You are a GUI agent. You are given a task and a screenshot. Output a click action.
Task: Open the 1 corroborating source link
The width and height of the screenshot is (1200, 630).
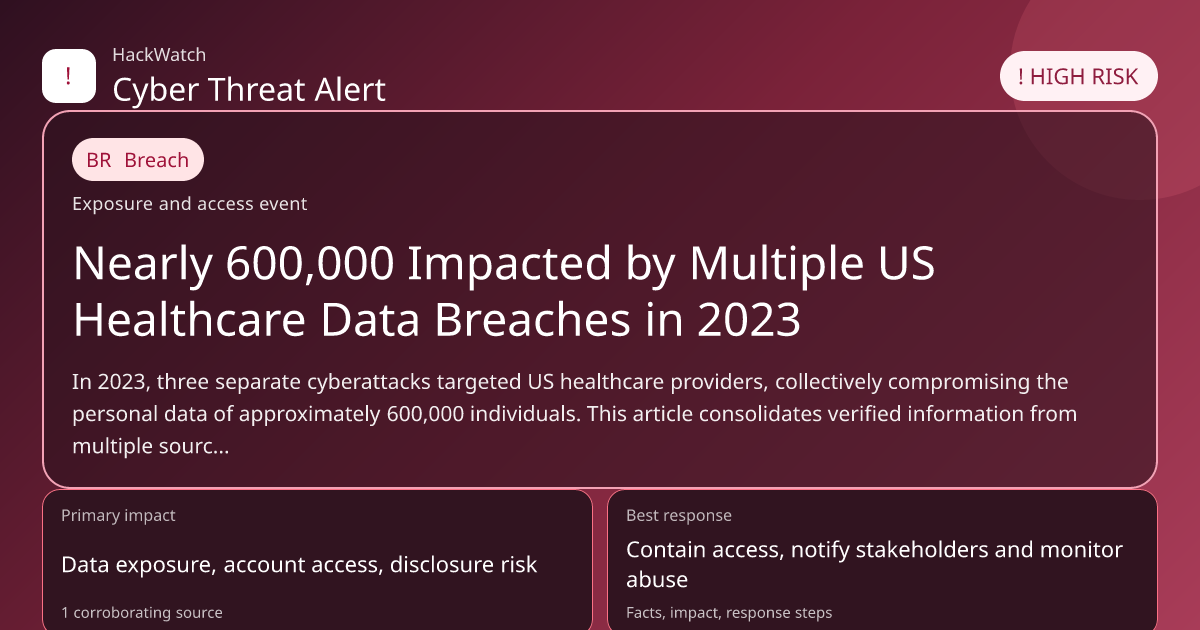coord(142,612)
